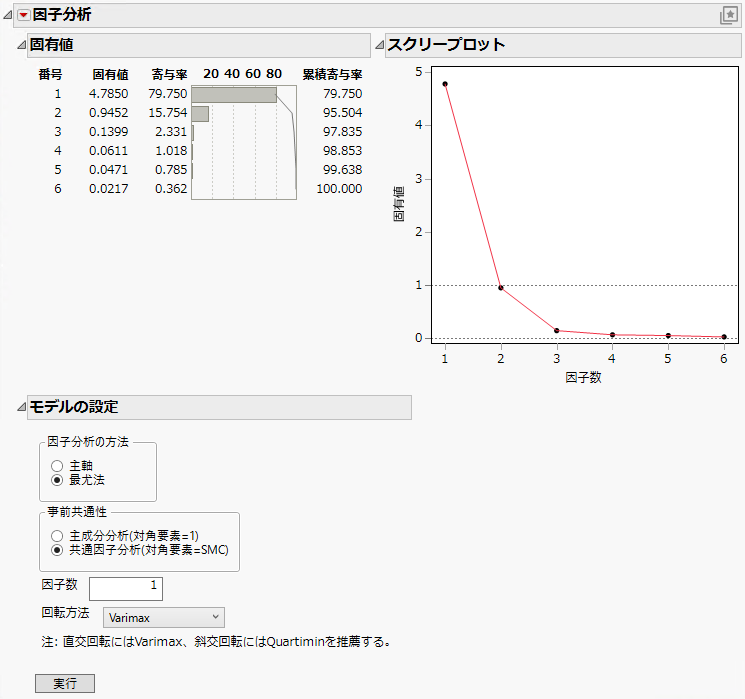Click the 寄与率 value 15.754
Viewport: 745px width, 699px height.
tap(168, 113)
